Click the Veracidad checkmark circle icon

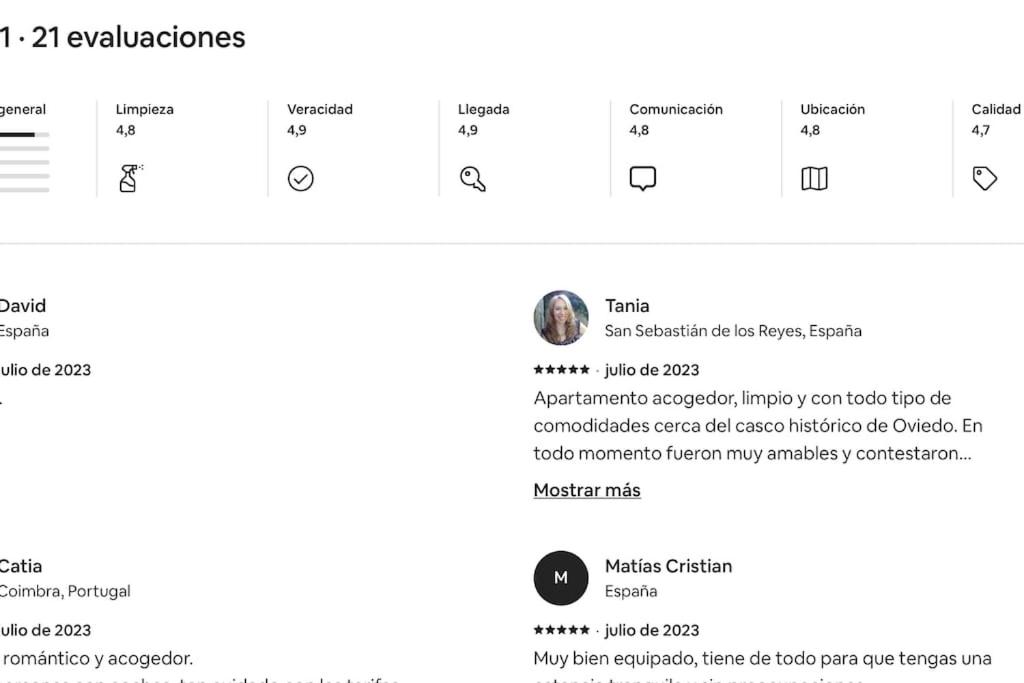click(300, 178)
